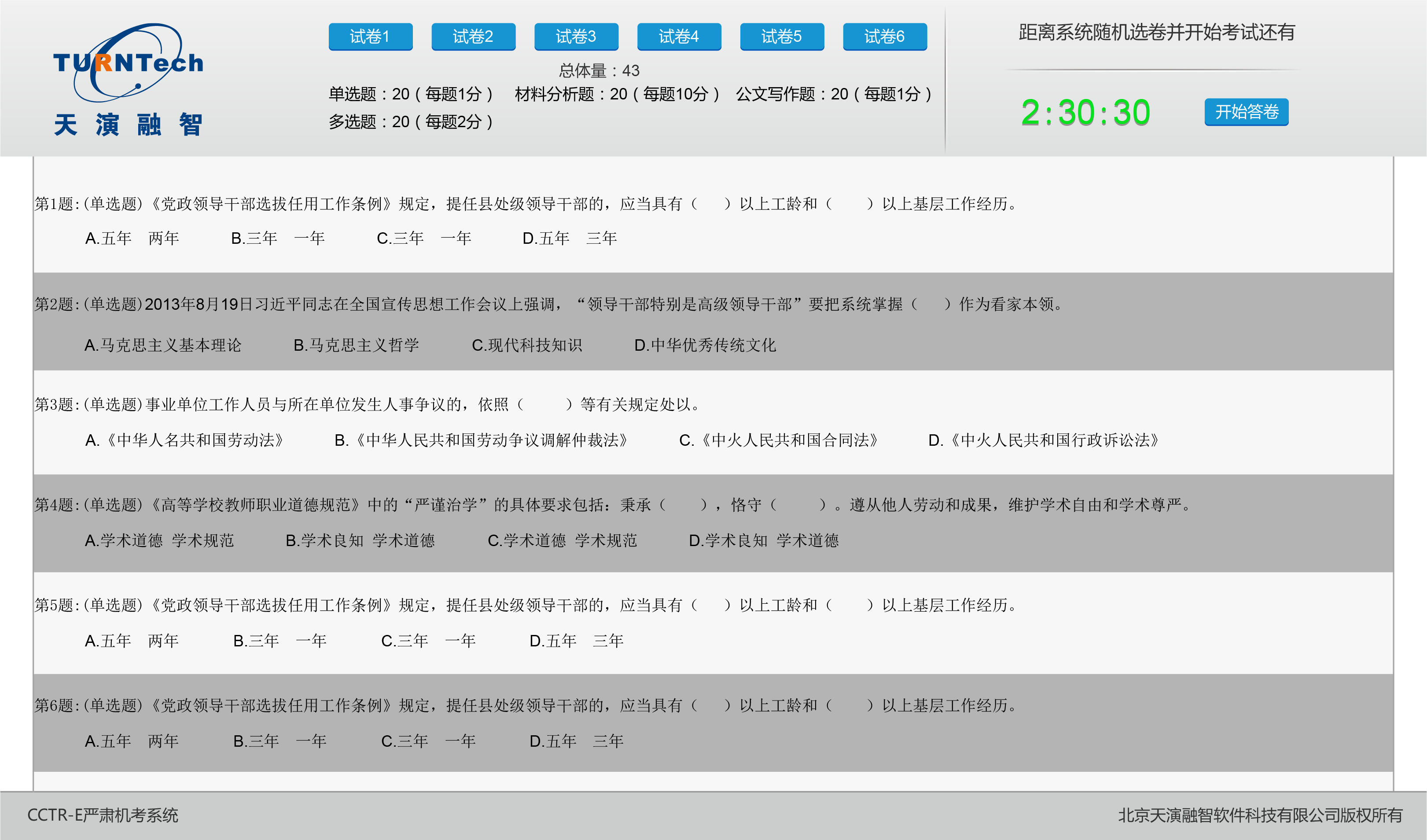Open 试卷4 exam paper
Viewport: 1427px width, 840px height.
click(x=679, y=37)
